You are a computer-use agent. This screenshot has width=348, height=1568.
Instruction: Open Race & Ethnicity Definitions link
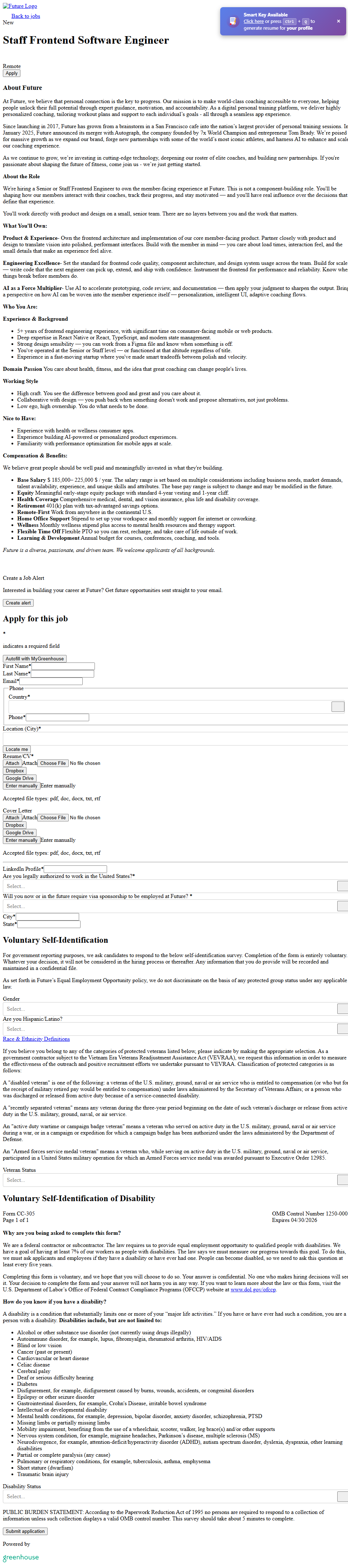pos(37,1039)
